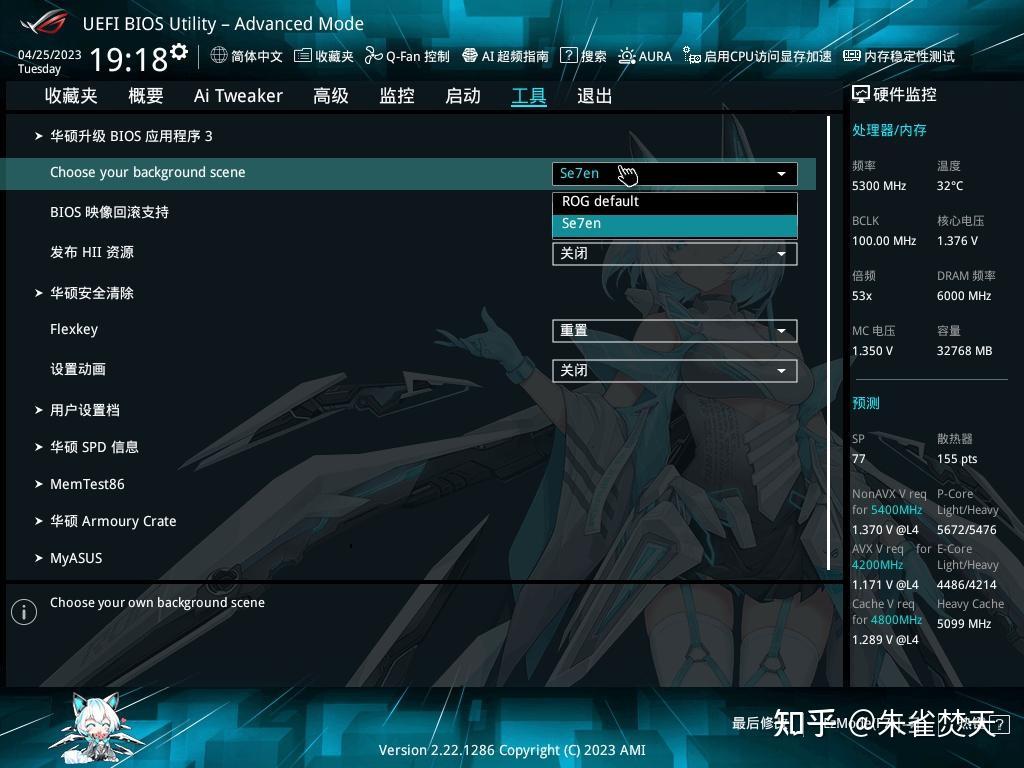
Task: Click the 04/25/2023 date
Action: (50, 55)
